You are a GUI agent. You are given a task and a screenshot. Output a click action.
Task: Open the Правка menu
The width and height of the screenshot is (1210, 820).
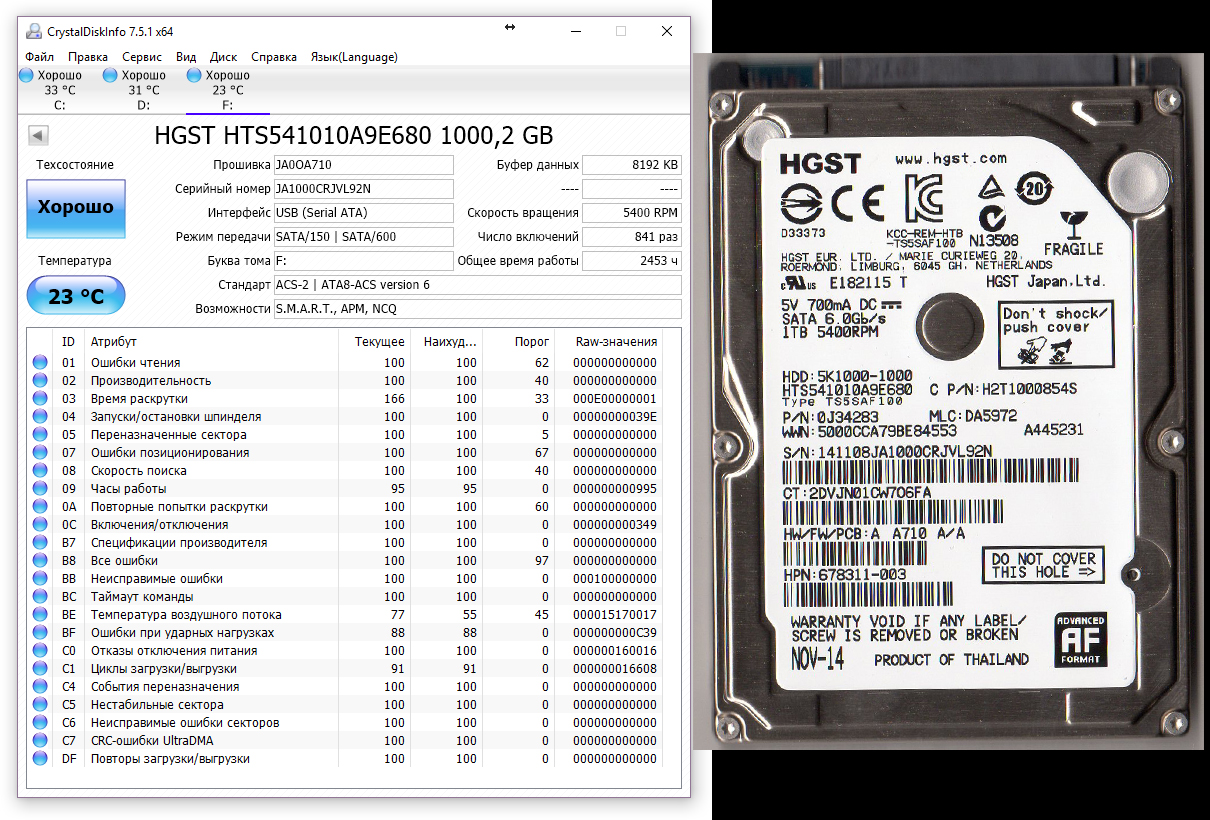click(88, 57)
